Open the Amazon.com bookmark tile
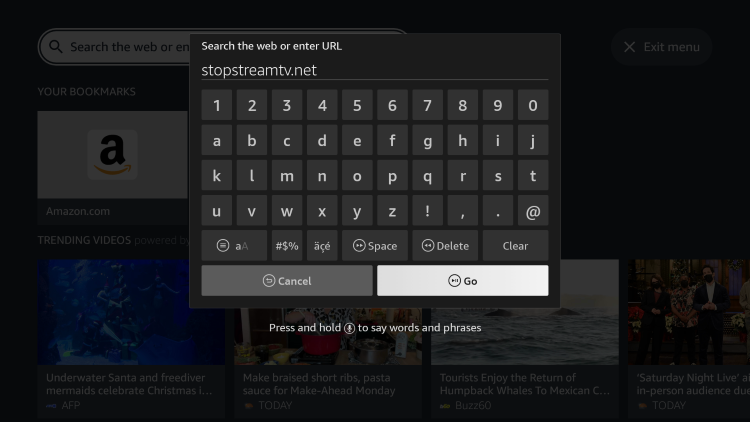Screen dimensions: 750x422 [112, 167]
